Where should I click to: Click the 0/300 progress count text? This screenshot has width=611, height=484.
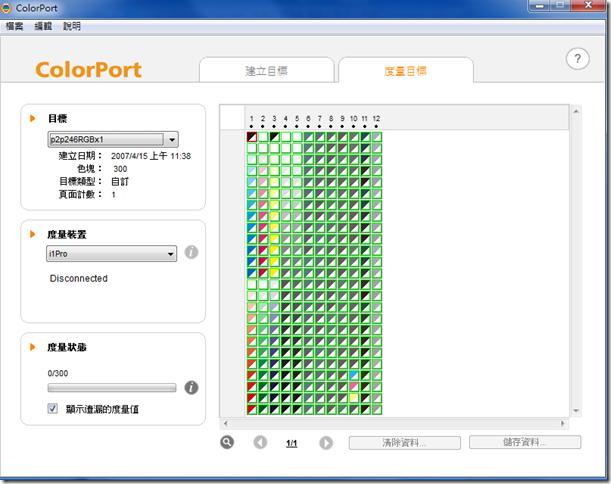[x=58, y=373]
